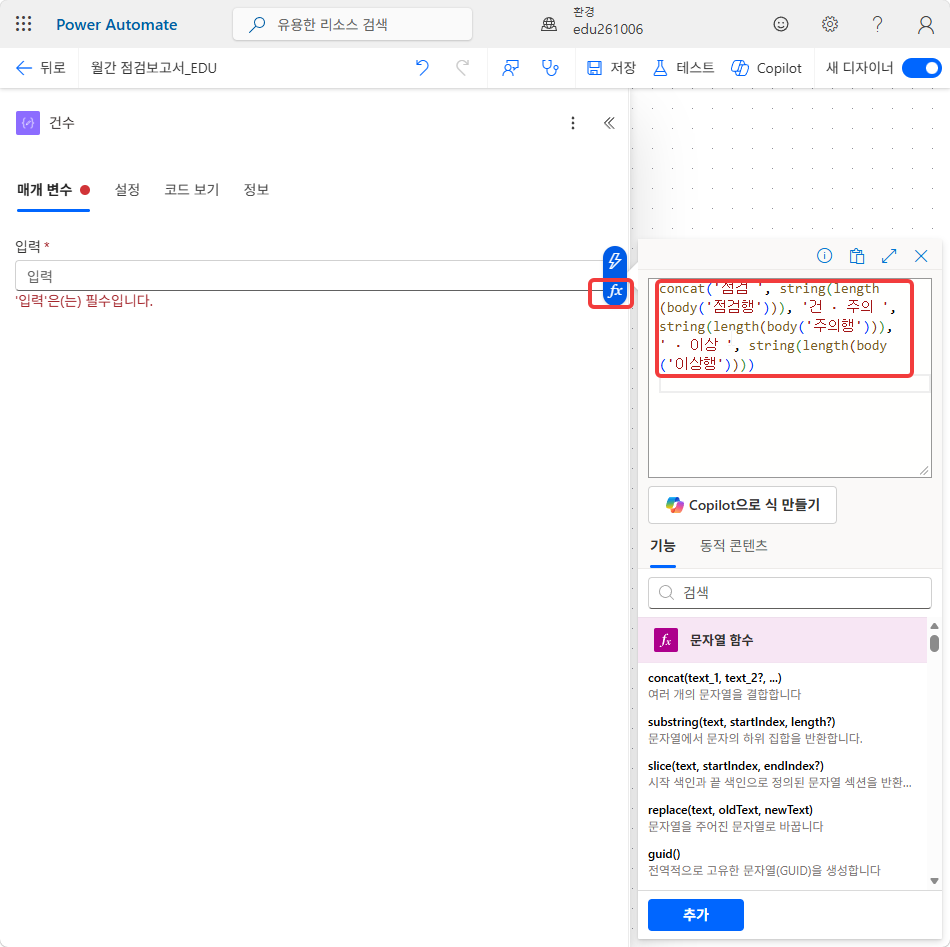950x947 pixels.
Task: Click Copilot으로 식 만들기 button
Action: 742,505
